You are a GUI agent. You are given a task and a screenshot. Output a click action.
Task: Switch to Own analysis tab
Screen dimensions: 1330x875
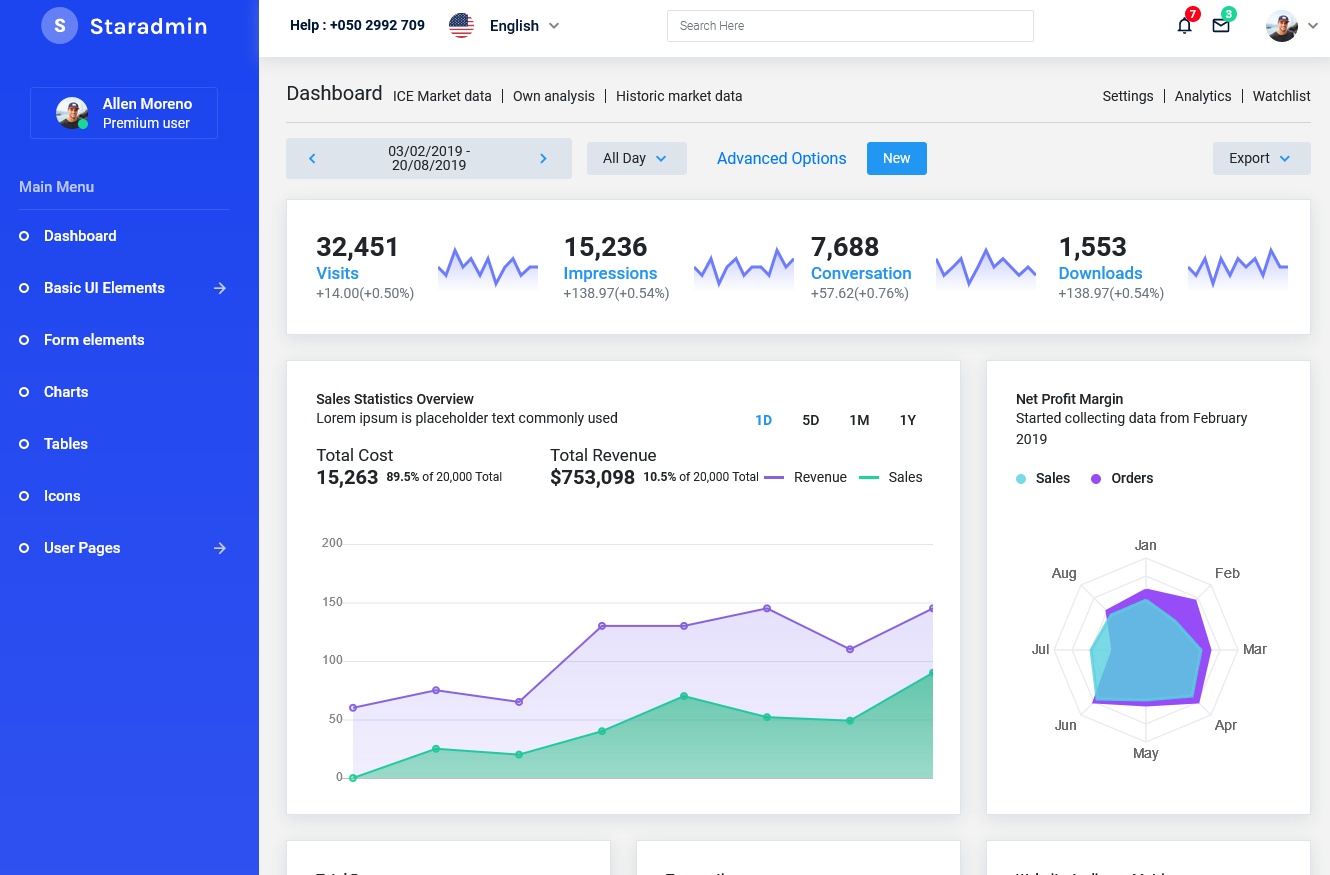click(554, 96)
